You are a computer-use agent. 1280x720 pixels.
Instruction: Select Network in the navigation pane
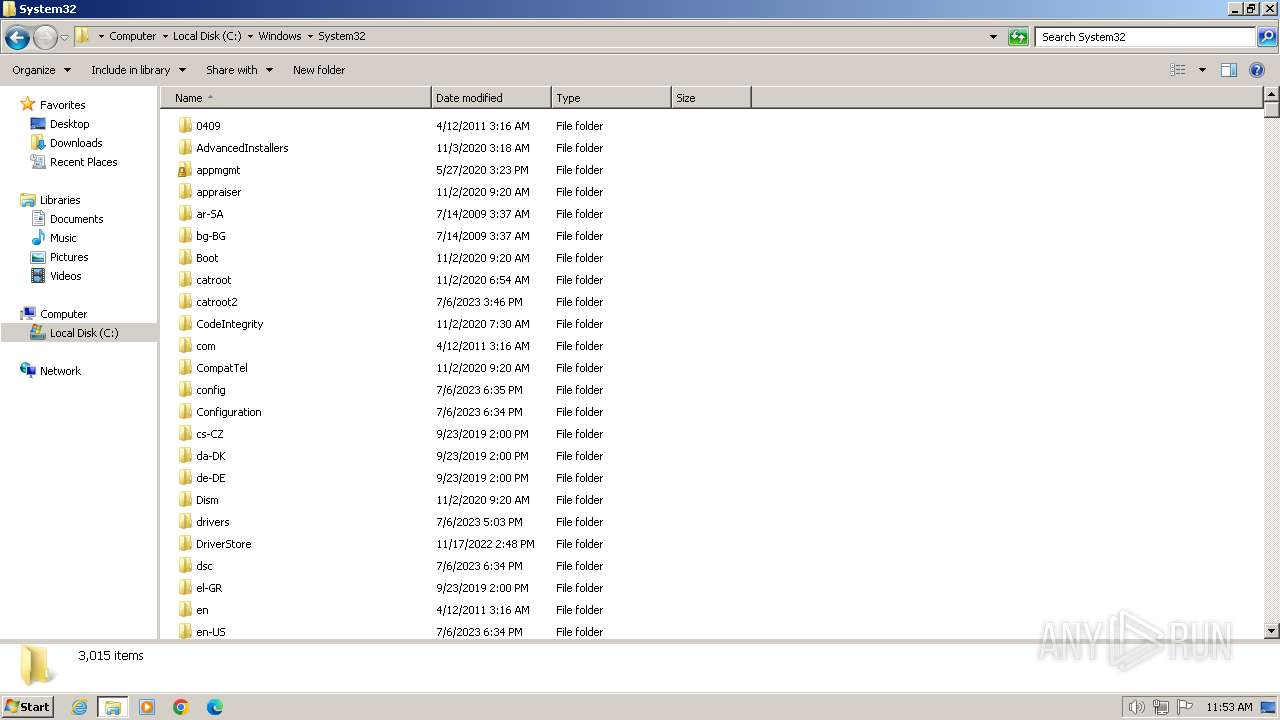click(x=60, y=371)
